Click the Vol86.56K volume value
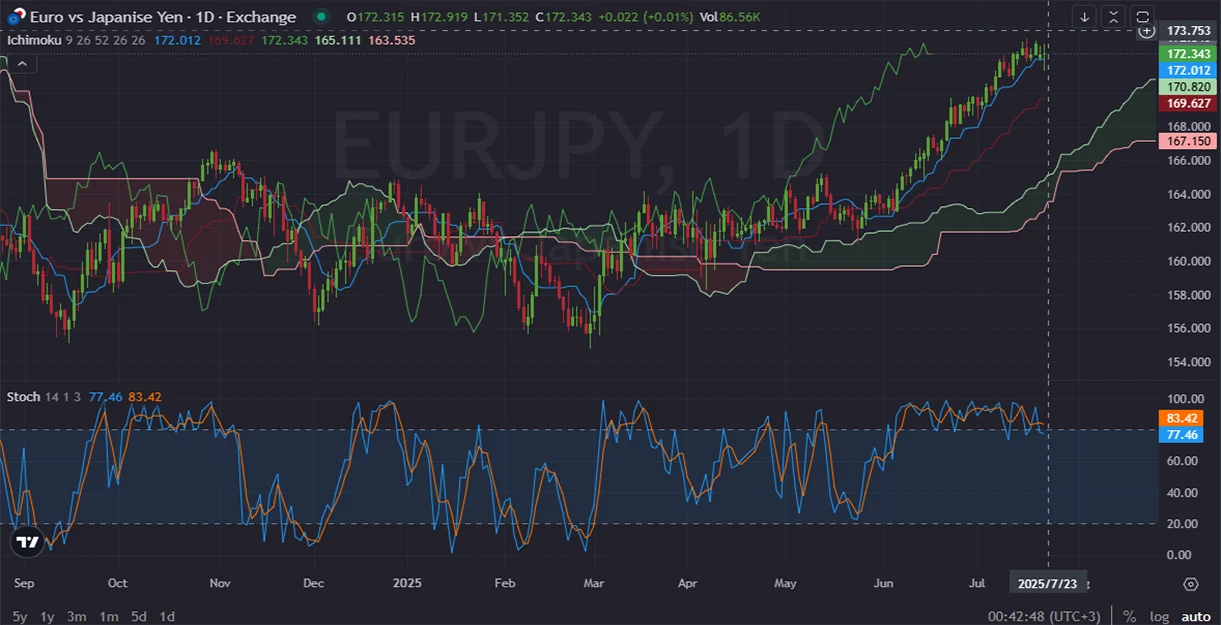 730,17
